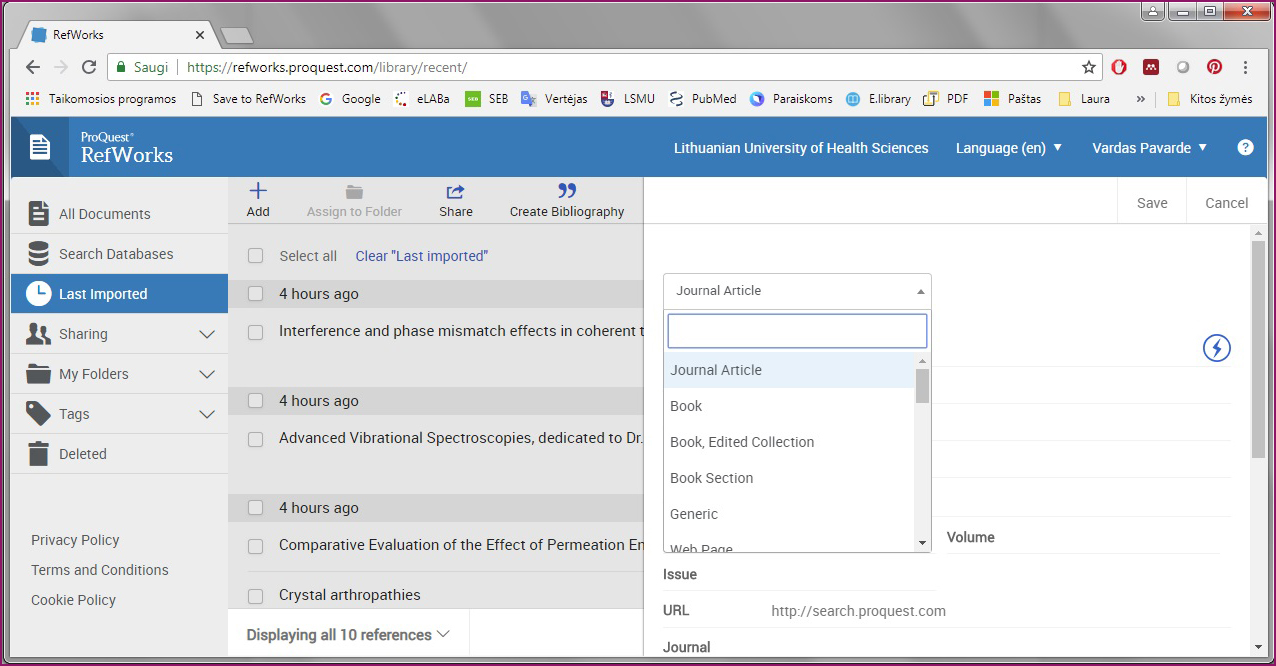Expand the Vardas Pavarde user menu
This screenshot has width=1276, height=666.
tap(1149, 148)
